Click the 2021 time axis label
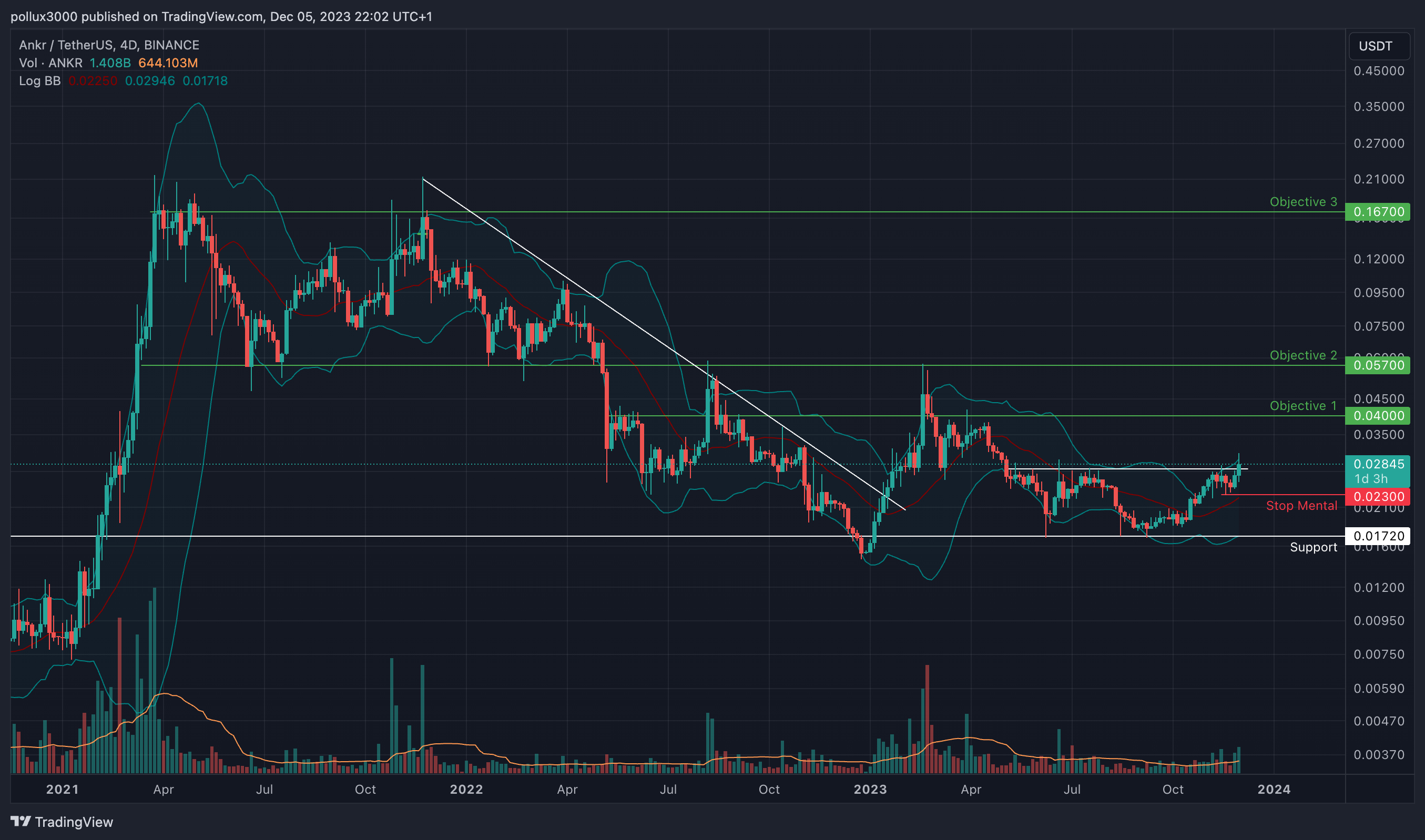1425x840 pixels. click(62, 789)
